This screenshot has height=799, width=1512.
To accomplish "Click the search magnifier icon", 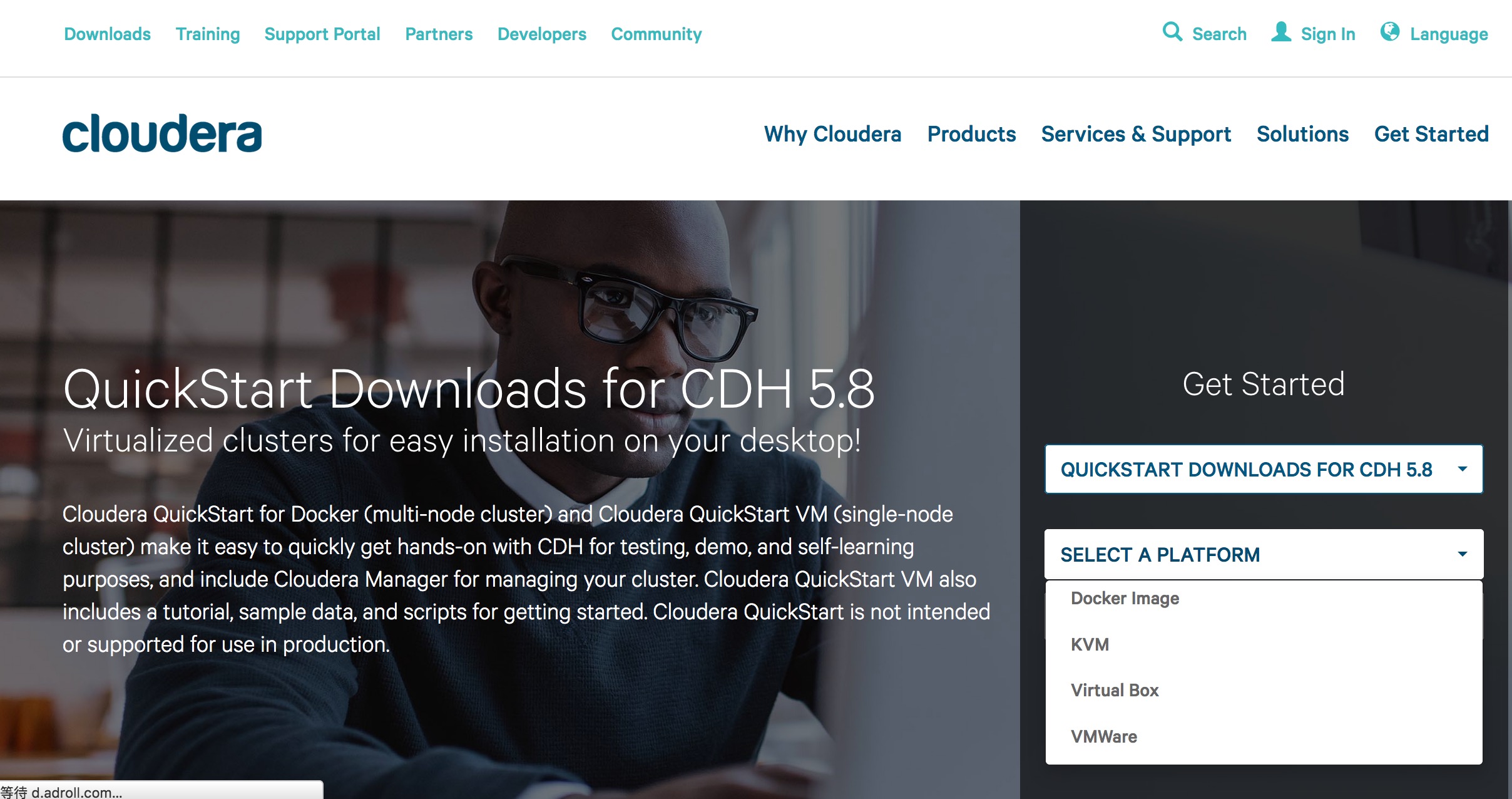I will (1172, 31).
